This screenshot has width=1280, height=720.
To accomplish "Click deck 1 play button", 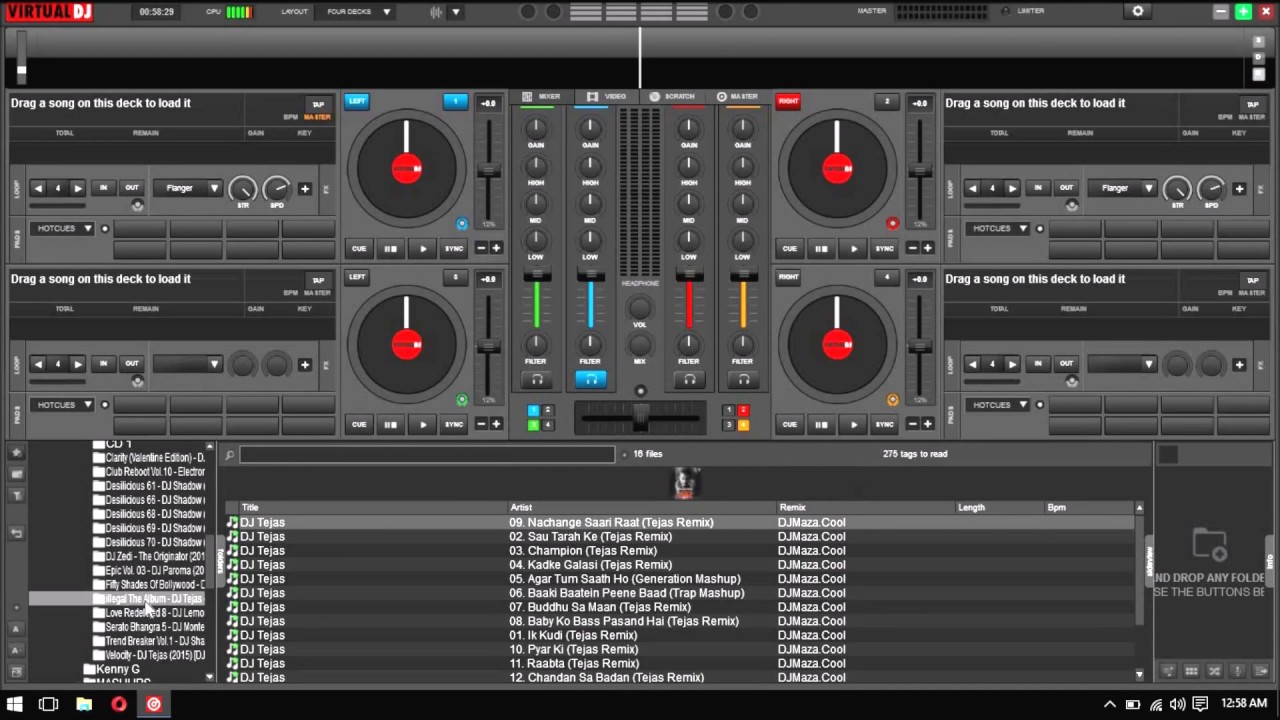I will pyautogui.click(x=422, y=248).
